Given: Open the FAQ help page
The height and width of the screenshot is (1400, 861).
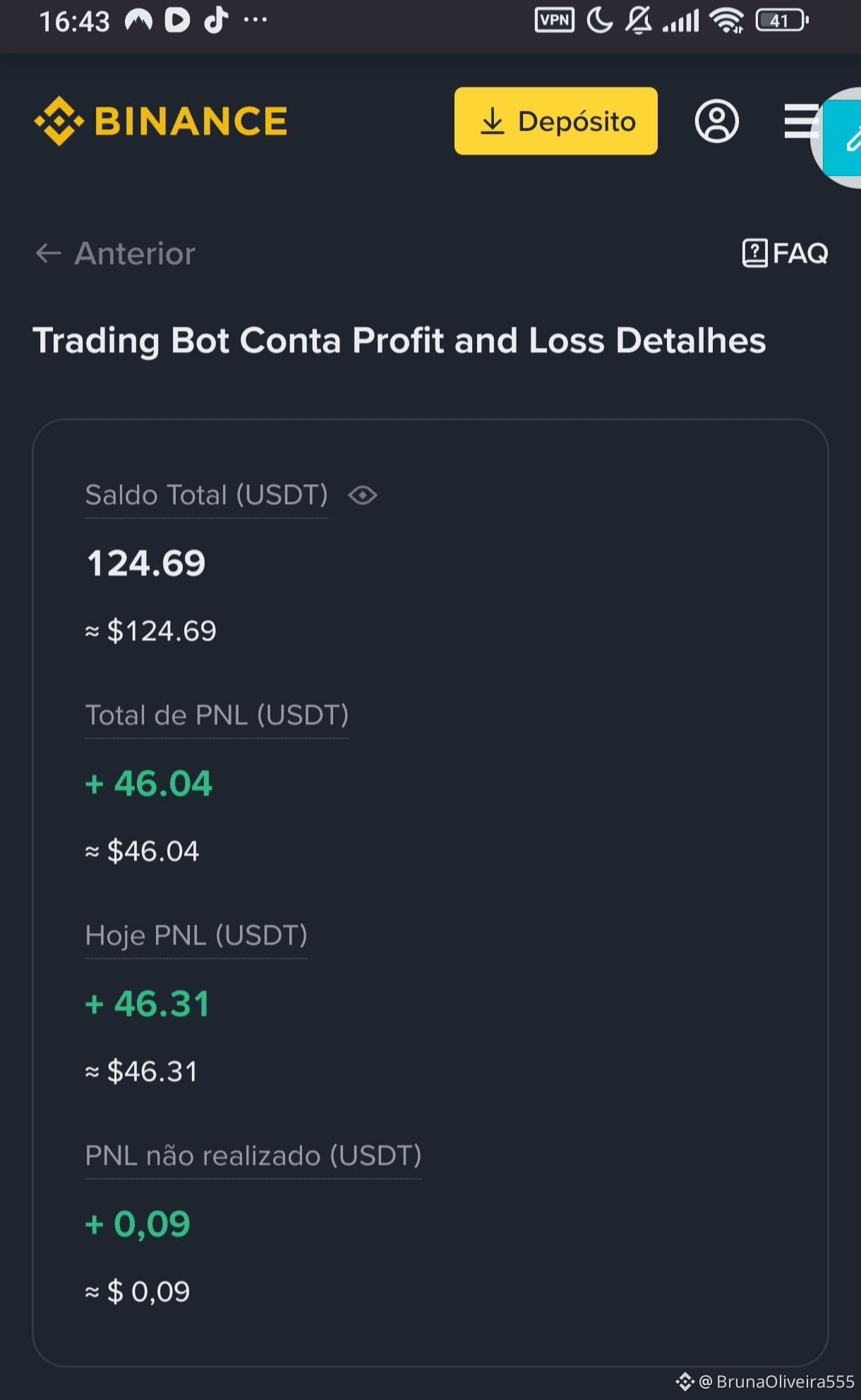Looking at the screenshot, I should pos(785,253).
